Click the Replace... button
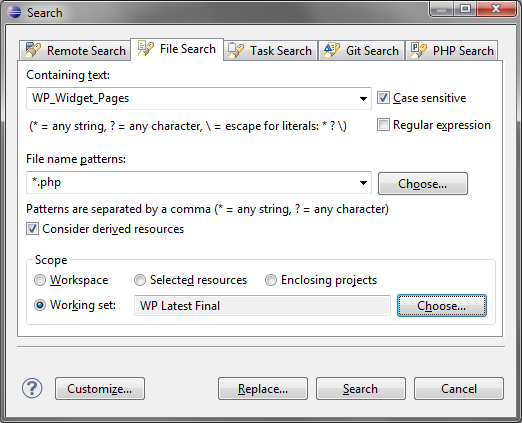Screen dimensions: 522x423 click(263, 389)
